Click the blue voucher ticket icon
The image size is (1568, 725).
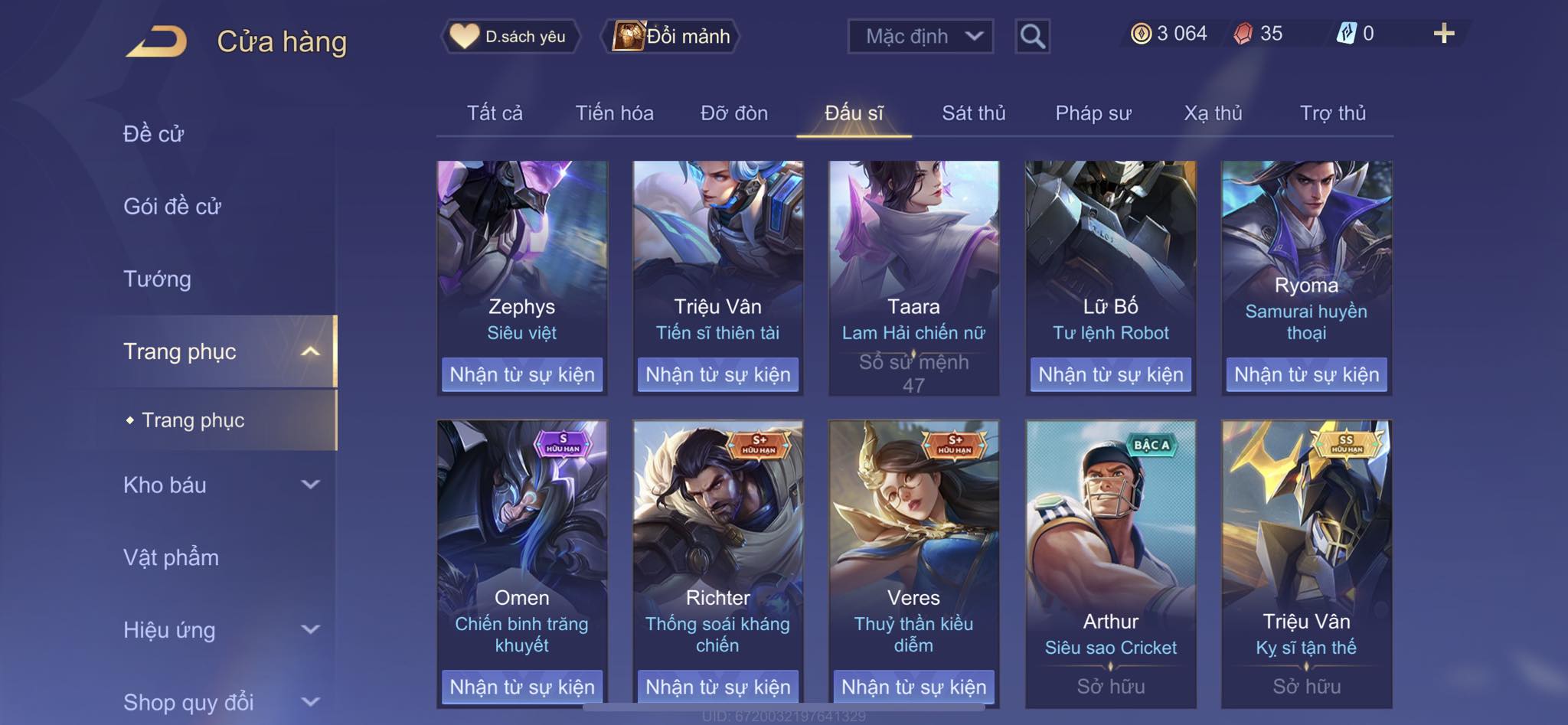[x=1346, y=34]
